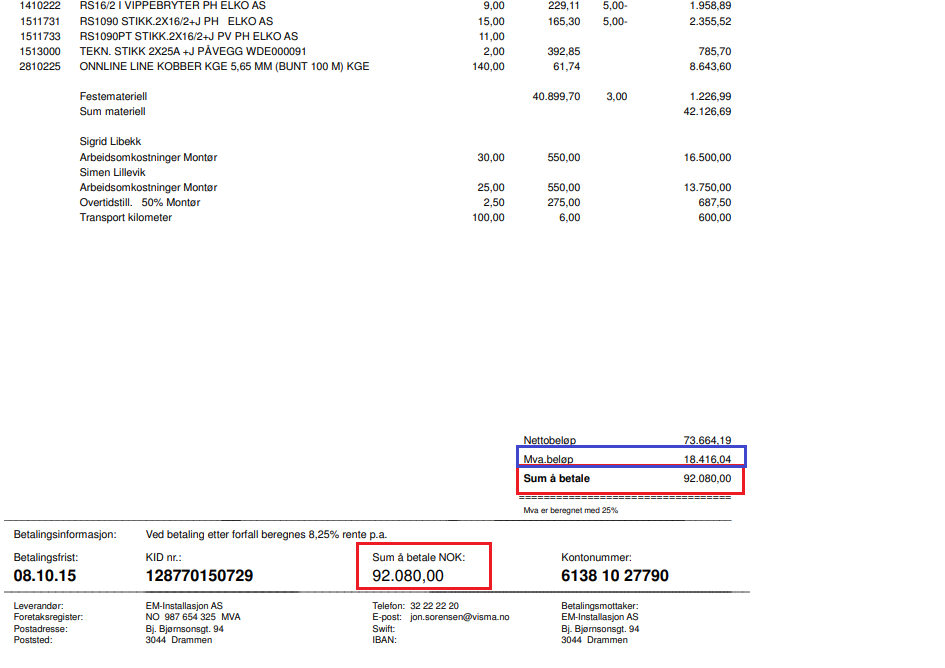Click 92.080,00 under Sum å betale NOK
The image size is (945, 668).
pos(408,576)
